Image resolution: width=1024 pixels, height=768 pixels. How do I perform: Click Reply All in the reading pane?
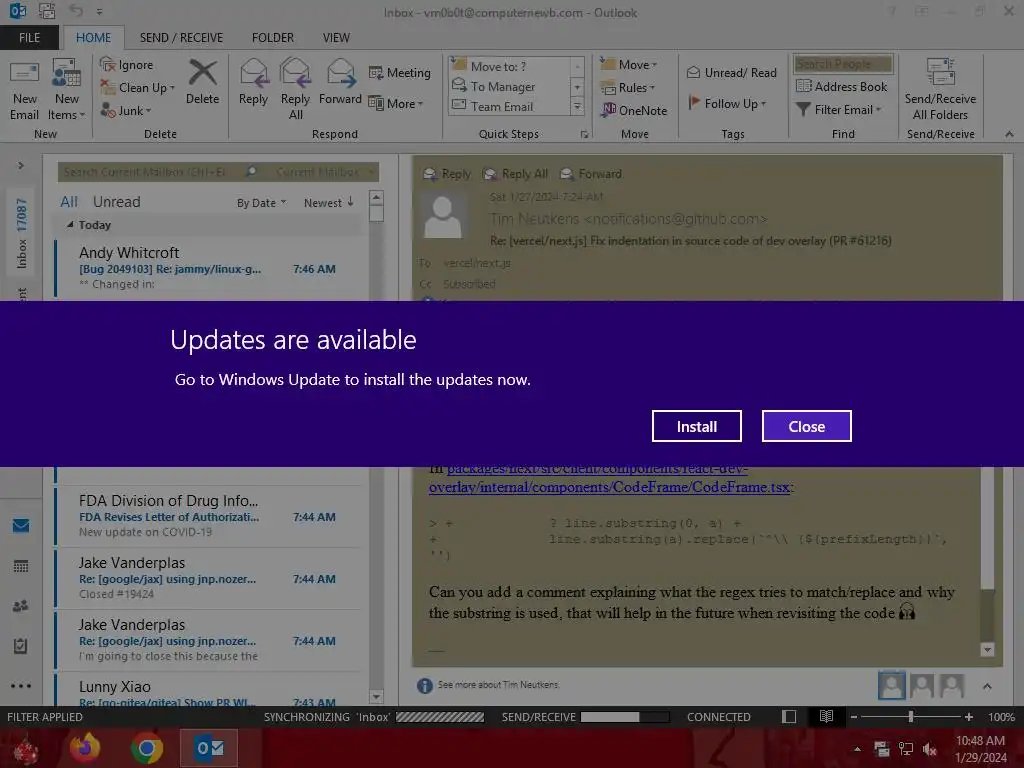(515, 174)
